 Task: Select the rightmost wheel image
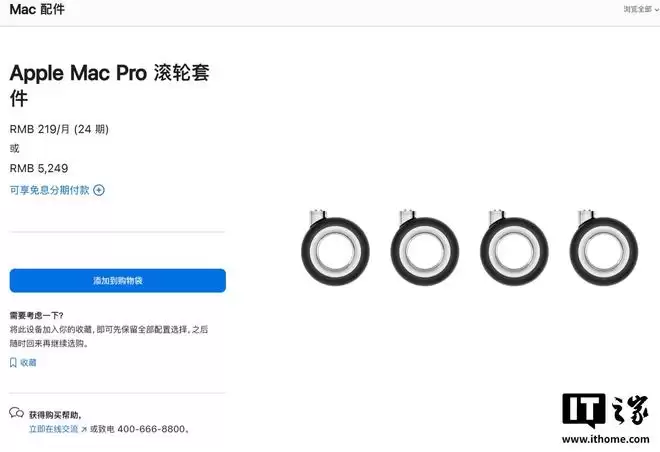[604, 247]
